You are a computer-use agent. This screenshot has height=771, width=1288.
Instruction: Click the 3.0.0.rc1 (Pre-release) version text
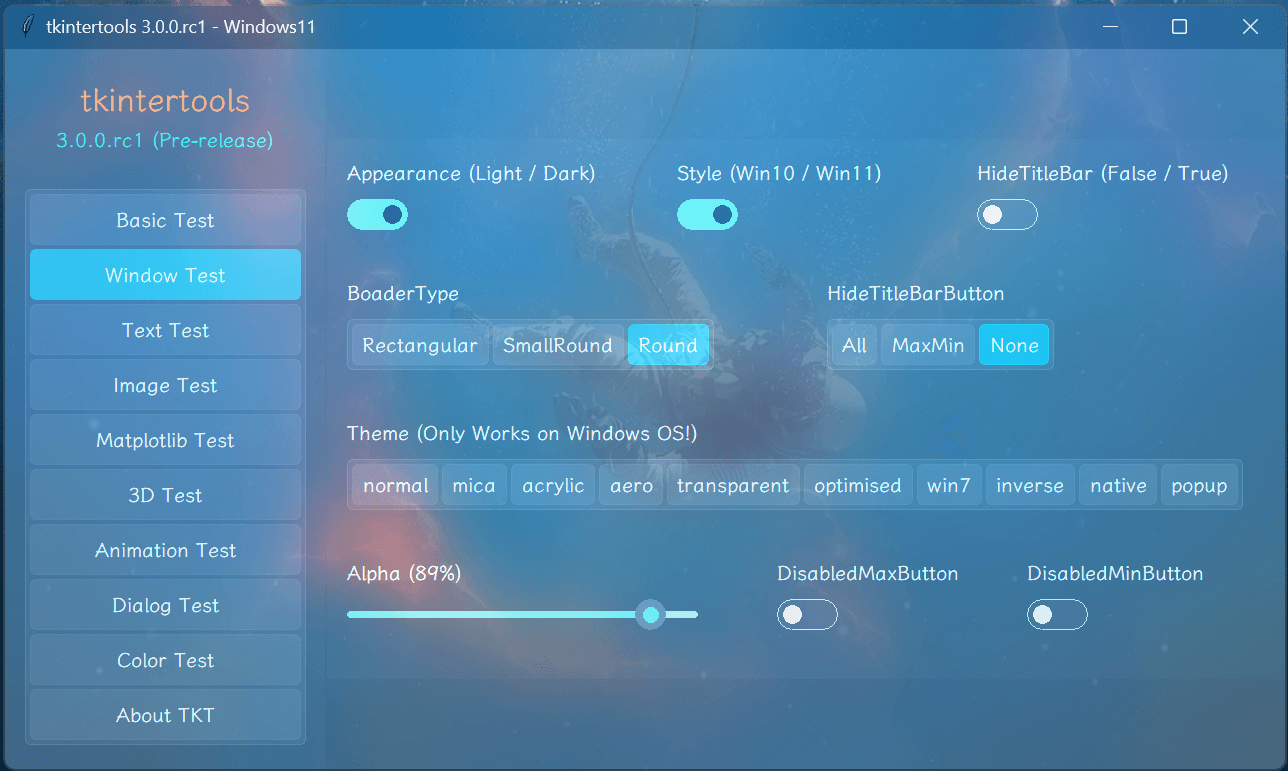tap(165, 141)
